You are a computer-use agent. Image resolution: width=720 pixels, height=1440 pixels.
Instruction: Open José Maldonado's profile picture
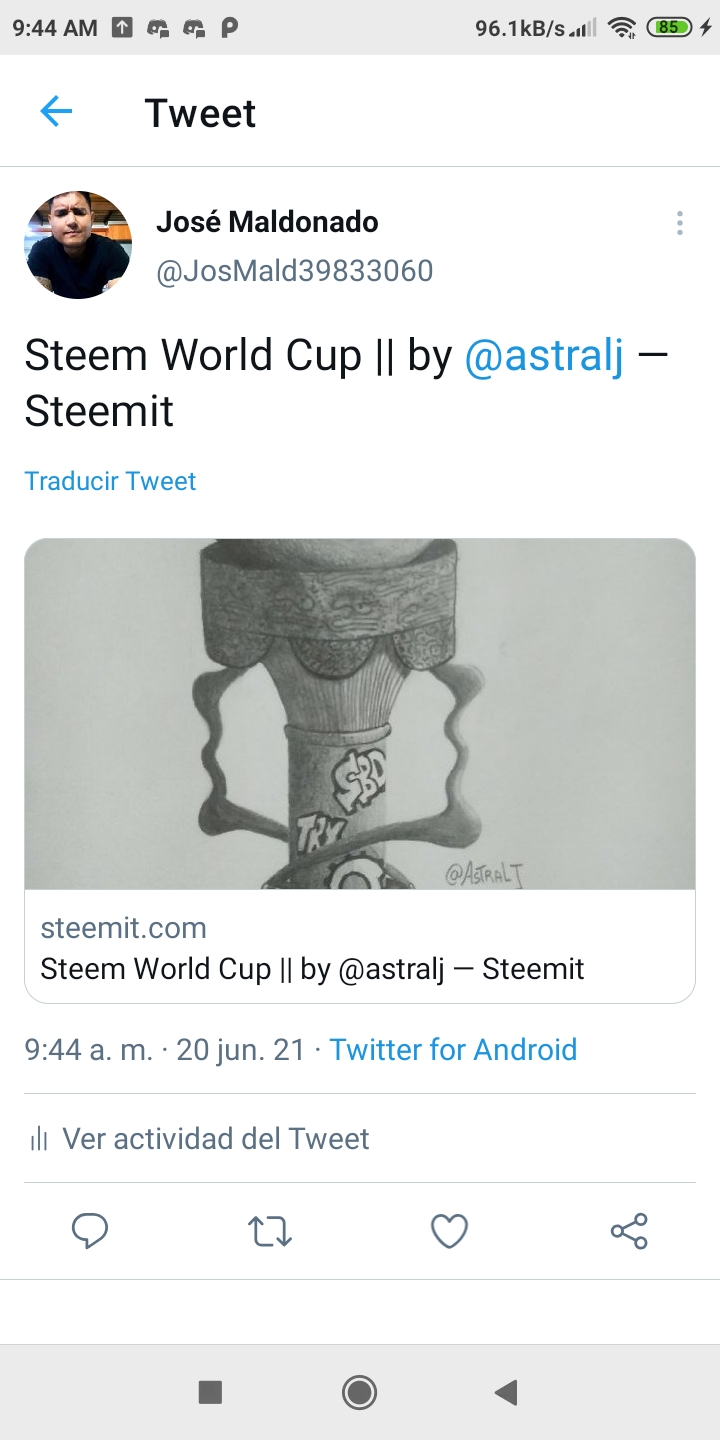point(78,245)
